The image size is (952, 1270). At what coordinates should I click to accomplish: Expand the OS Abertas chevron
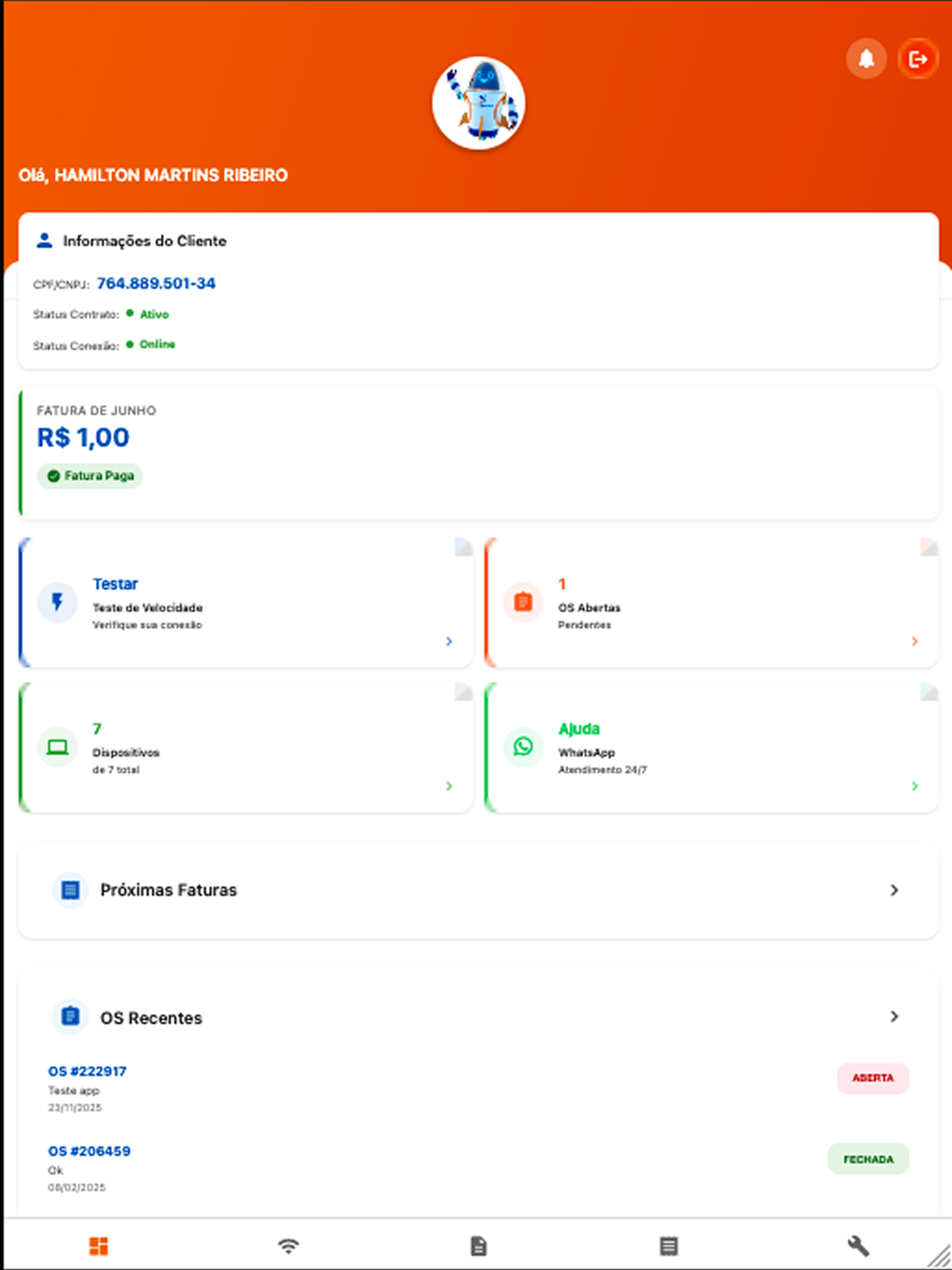tap(915, 641)
